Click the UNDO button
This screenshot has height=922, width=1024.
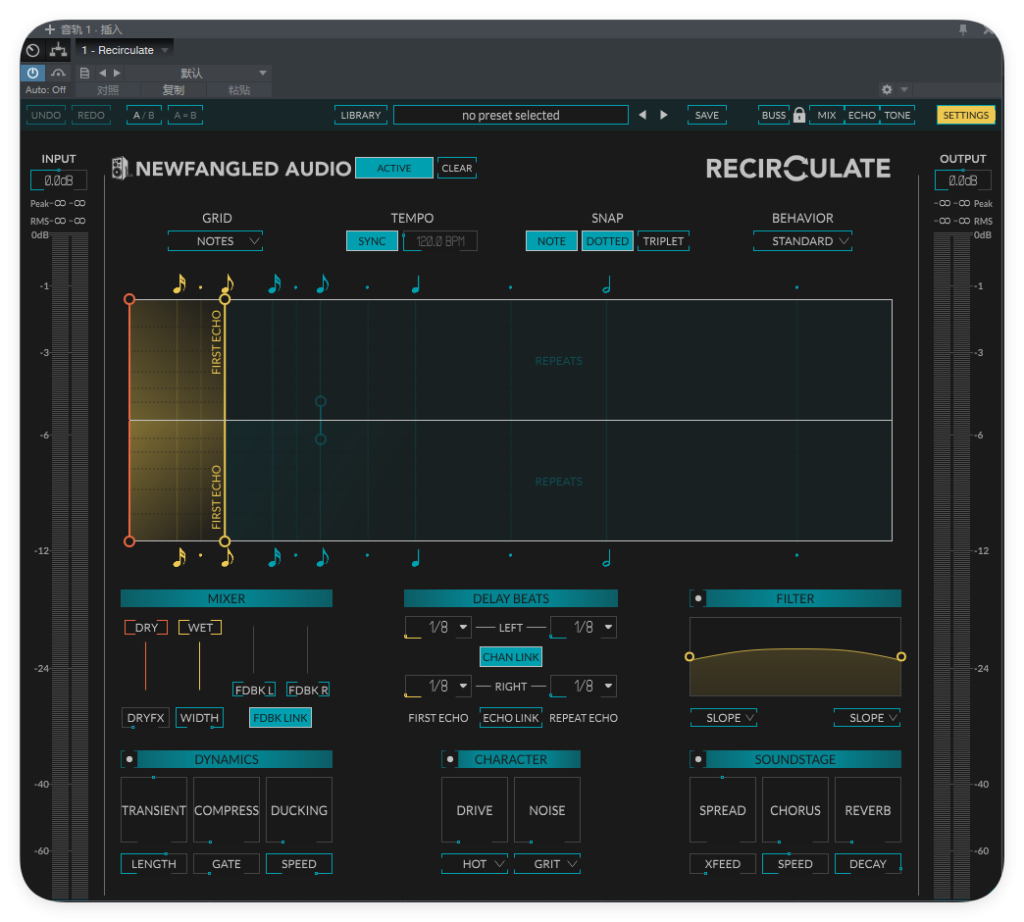[46, 115]
